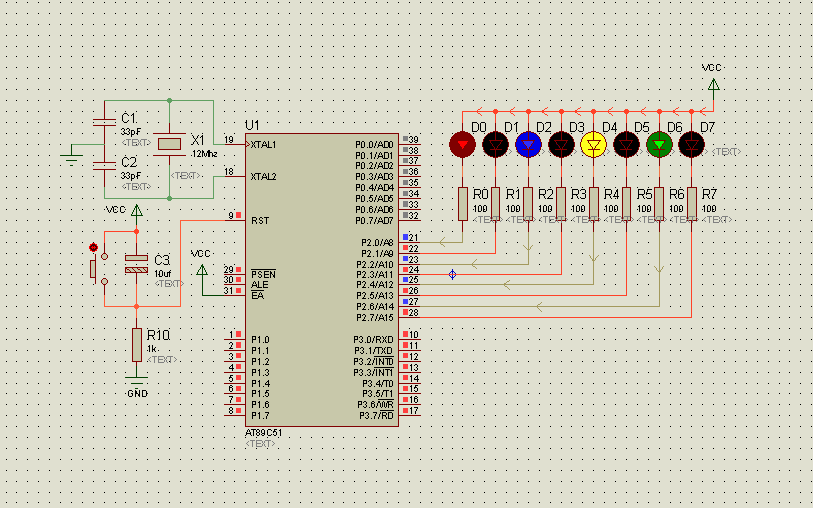Viewport: 813px width, 508px height.
Task: Click resistor R4 body
Action: click(x=594, y=204)
